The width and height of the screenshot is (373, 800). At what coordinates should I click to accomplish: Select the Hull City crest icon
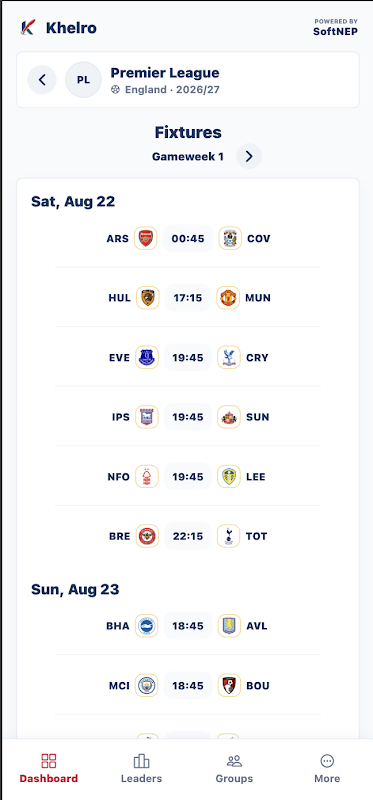click(147, 298)
